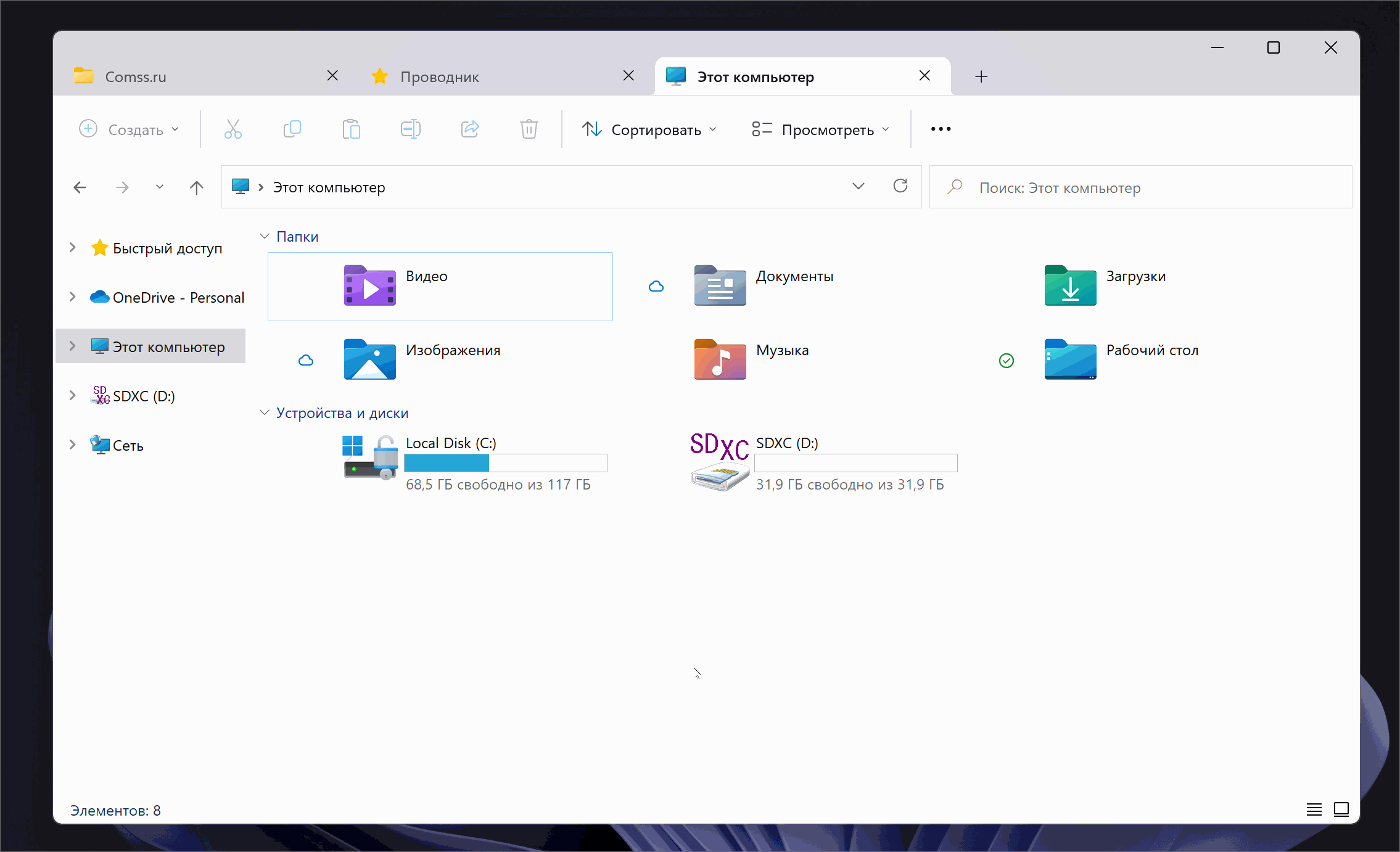Click the Paste clipboard icon

(x=351, y=129)
